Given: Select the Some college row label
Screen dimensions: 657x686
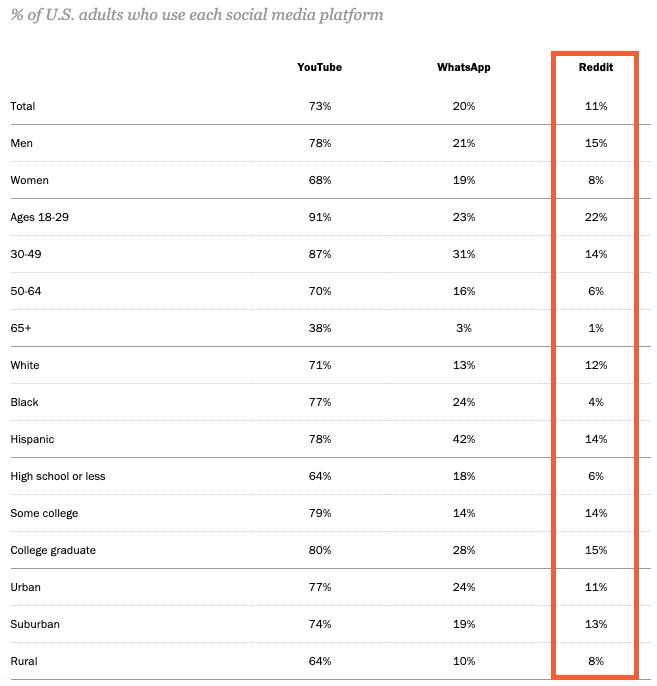Looking at the screenshot, I should [44, 513].
